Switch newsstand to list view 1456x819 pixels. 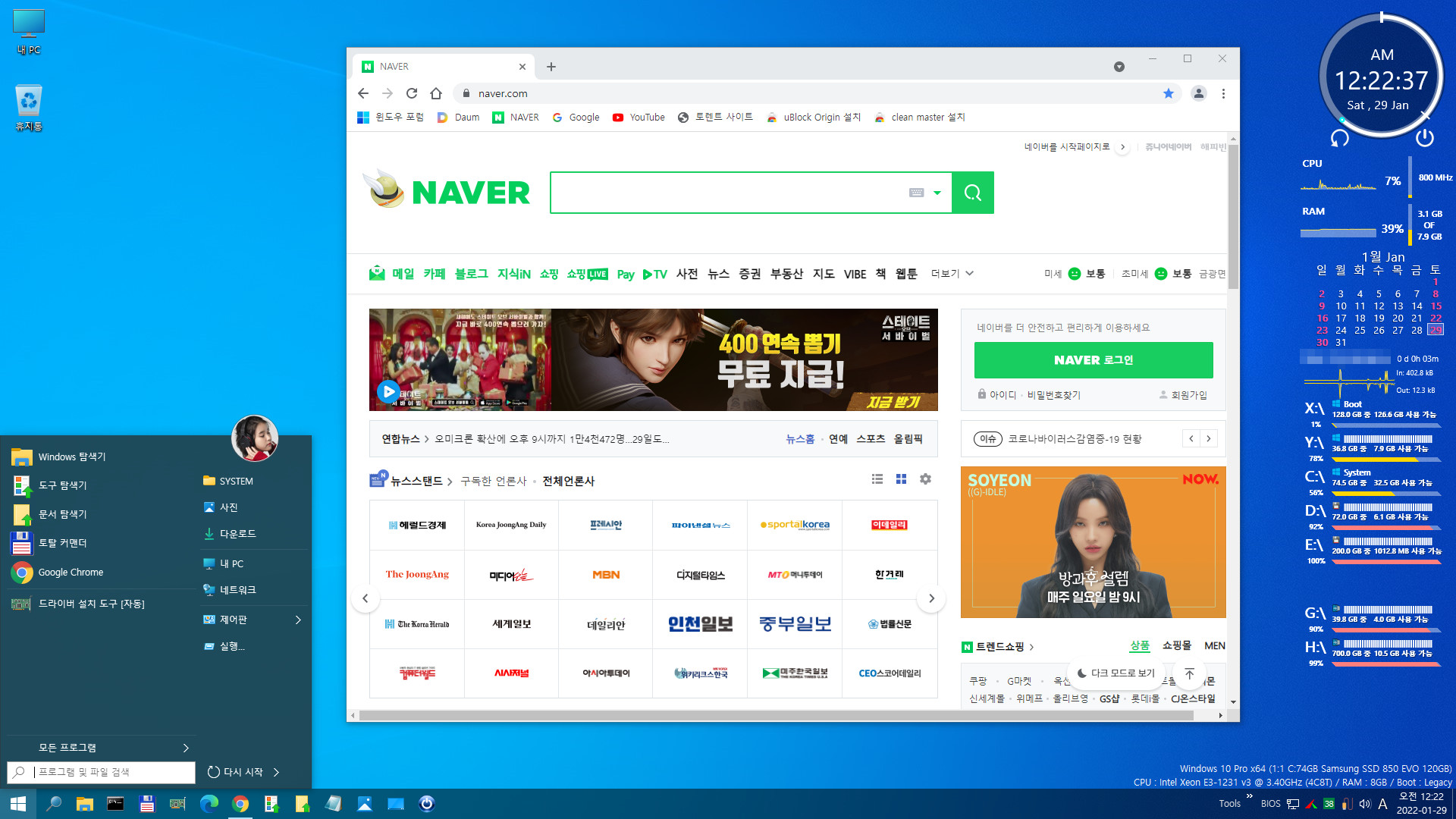point(877,479)
